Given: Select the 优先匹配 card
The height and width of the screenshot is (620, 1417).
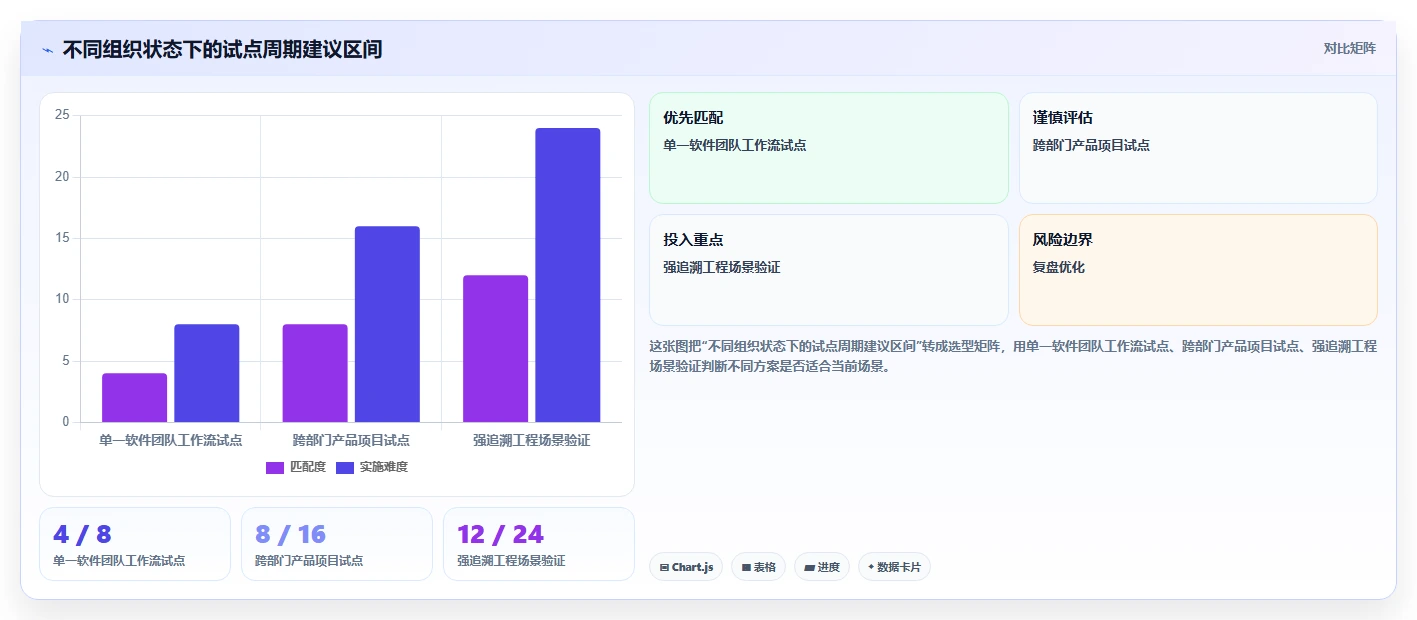Looking at the screenshot, I should 829,148.
